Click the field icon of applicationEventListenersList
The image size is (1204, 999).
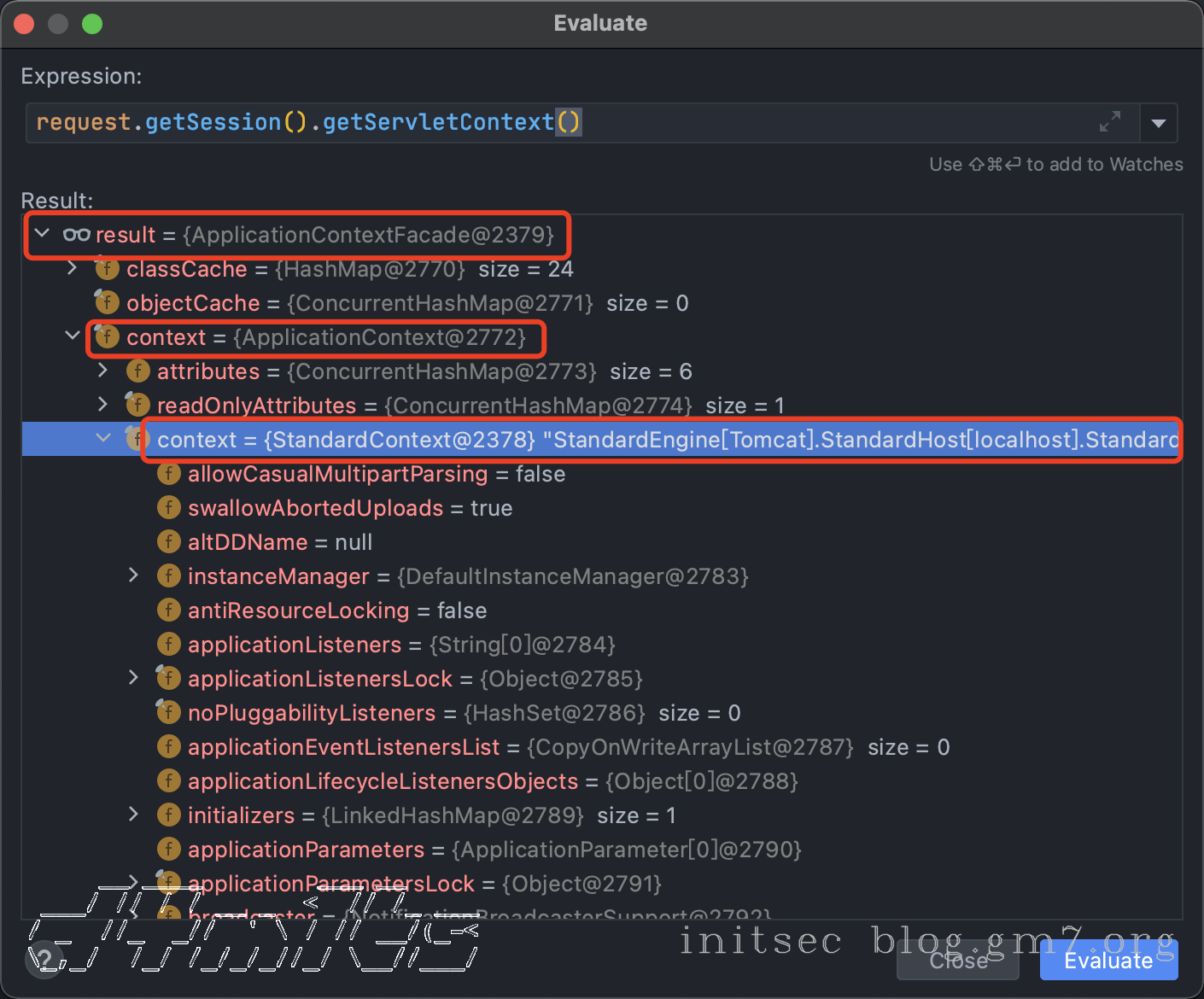169,747
